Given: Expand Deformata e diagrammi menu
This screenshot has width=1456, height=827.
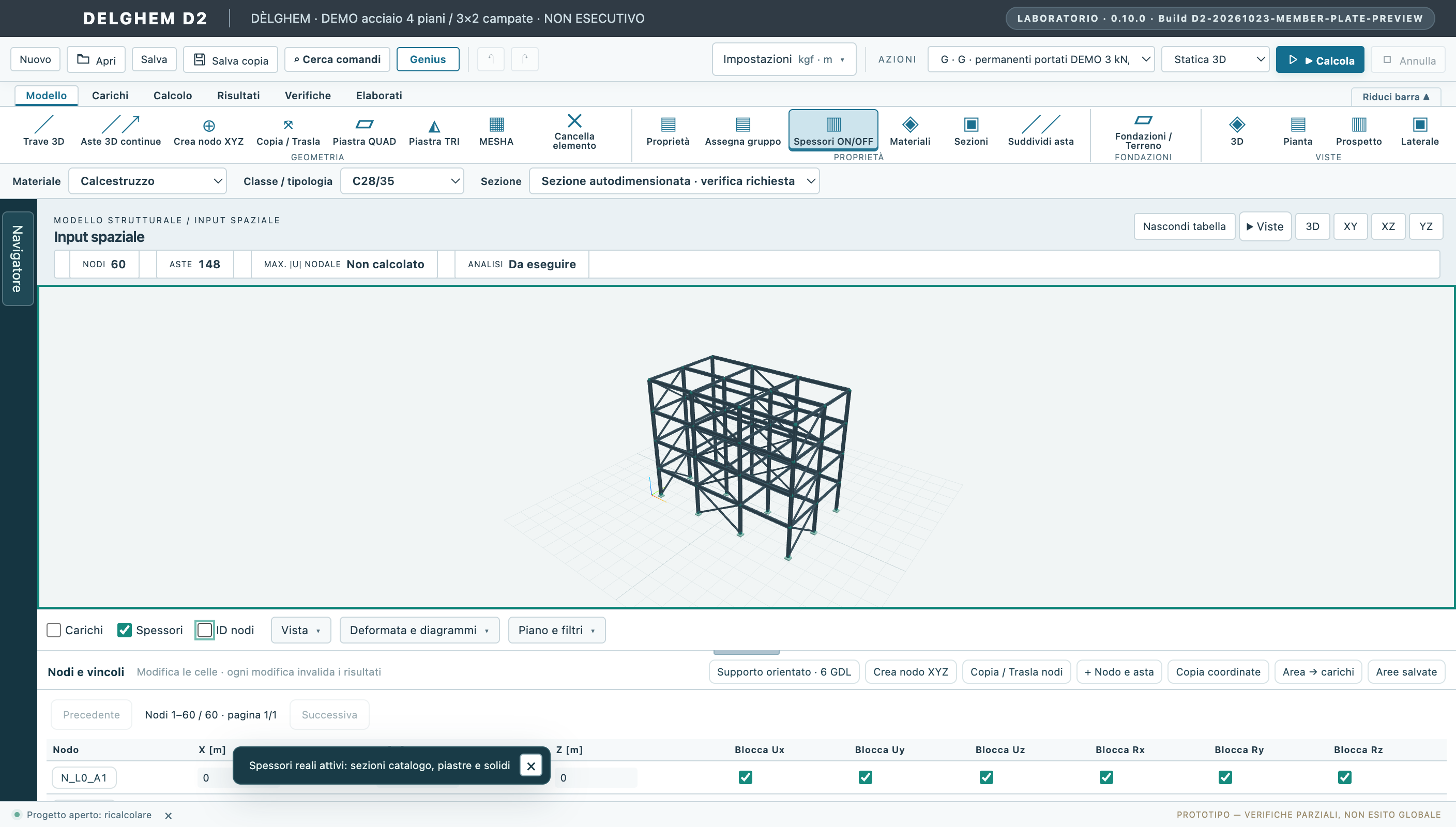Looking at the screenshot, I should click(x=419, y=630).
